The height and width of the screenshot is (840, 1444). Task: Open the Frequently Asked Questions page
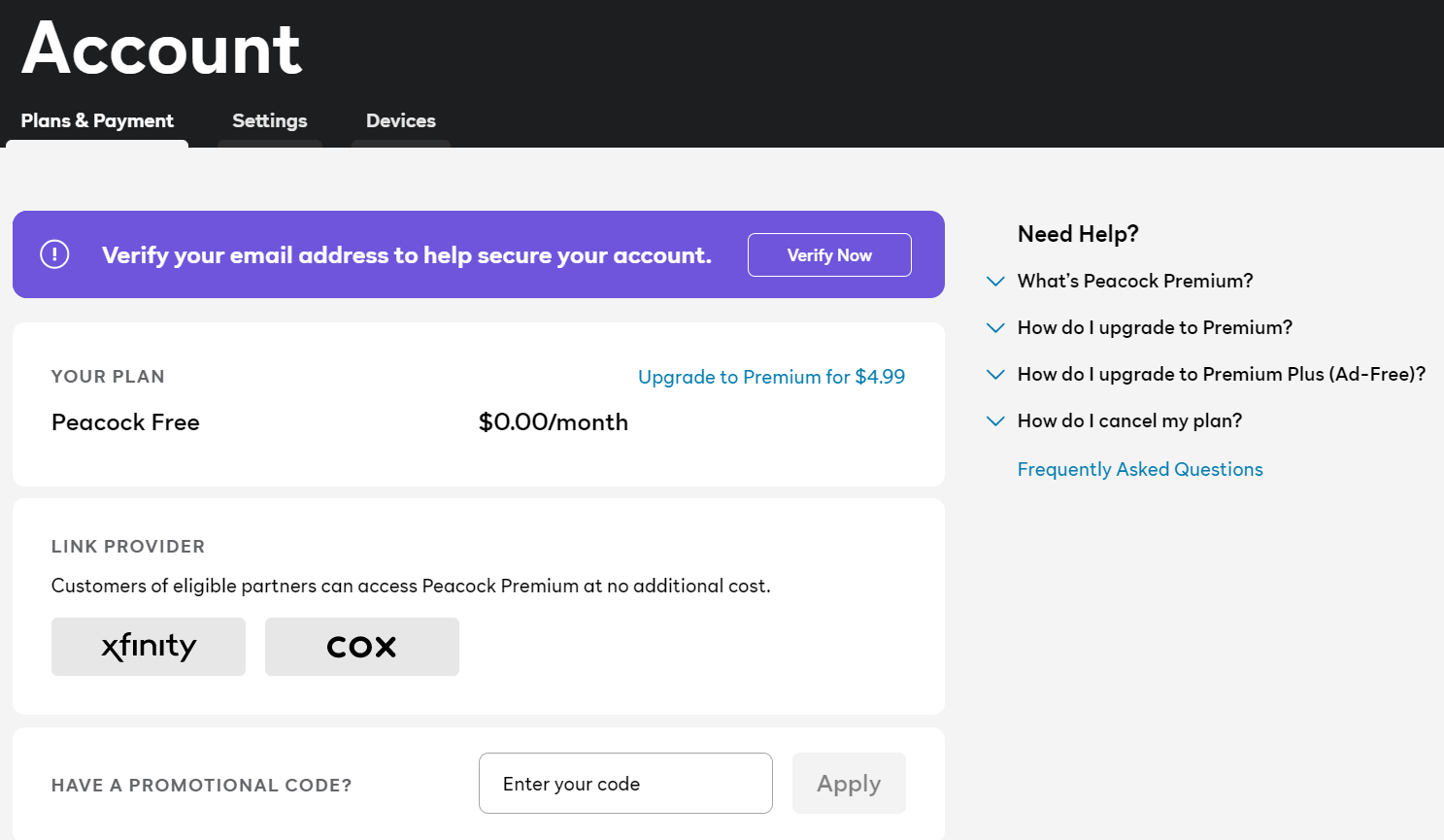pyautogui.click(x=1140, y=469)
